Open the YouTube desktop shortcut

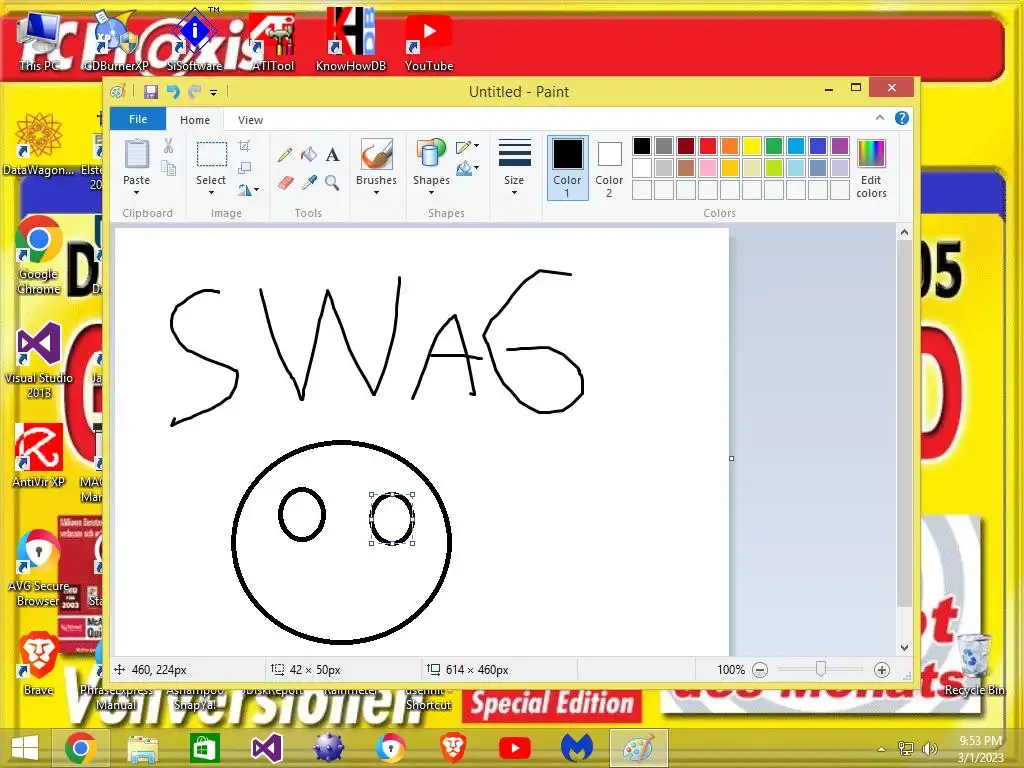428,40
